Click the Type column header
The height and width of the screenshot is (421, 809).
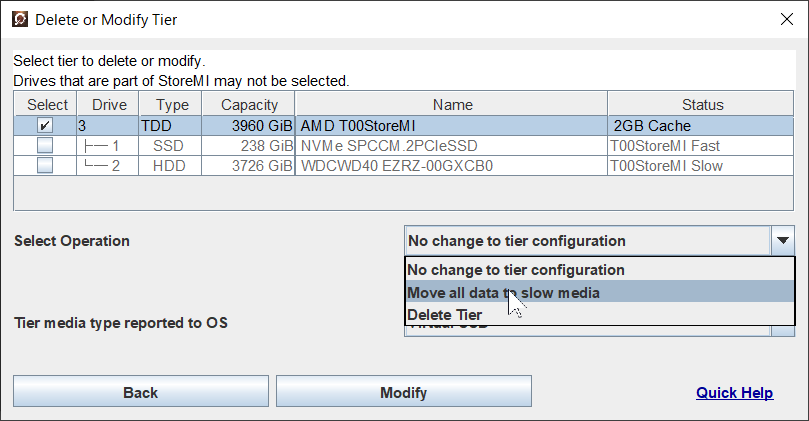coord(171,104)
